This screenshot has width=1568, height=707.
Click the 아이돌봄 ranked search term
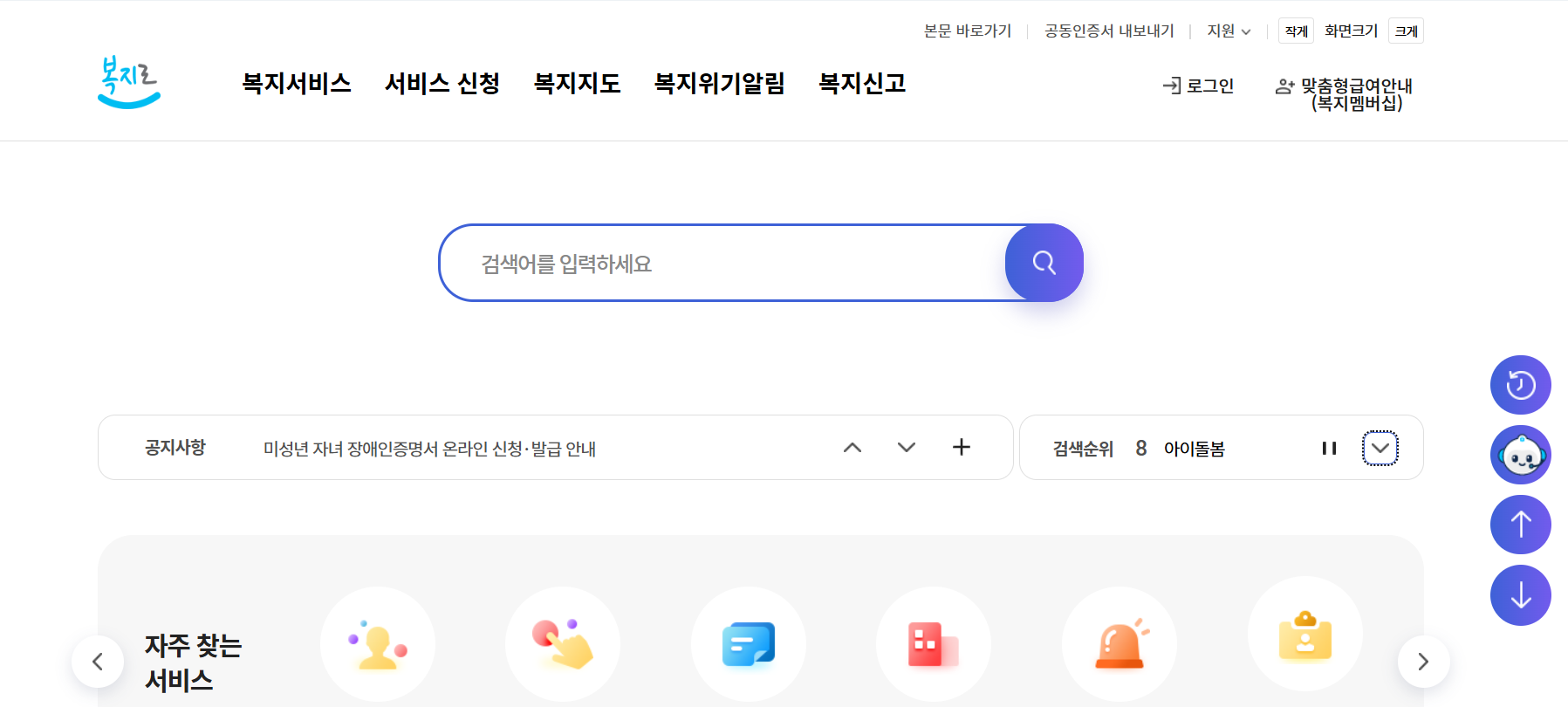tap(1195, 449)
